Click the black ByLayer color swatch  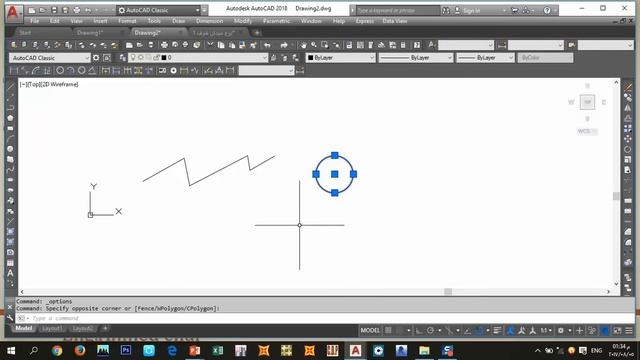[x=311, y=58]
